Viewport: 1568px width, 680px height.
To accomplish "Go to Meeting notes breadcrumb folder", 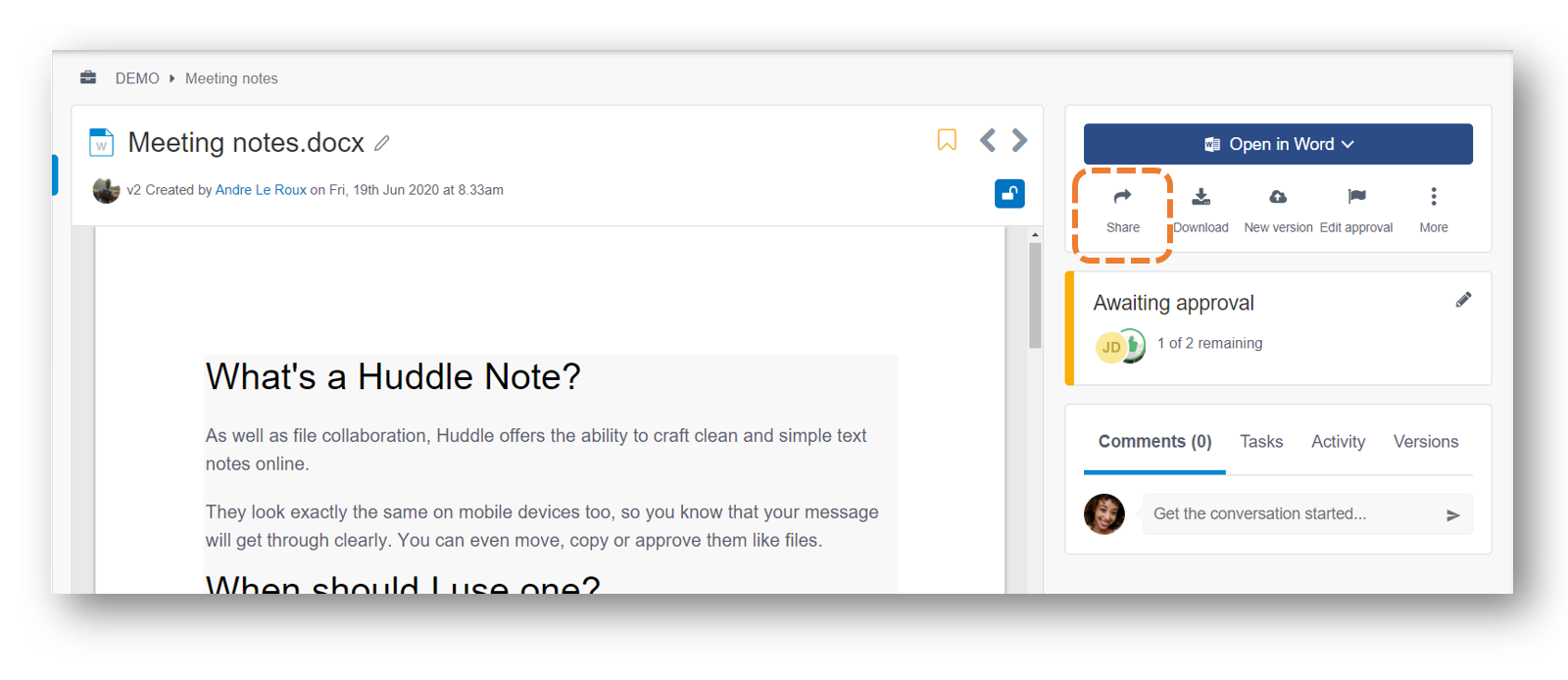I will coord(231,78).
